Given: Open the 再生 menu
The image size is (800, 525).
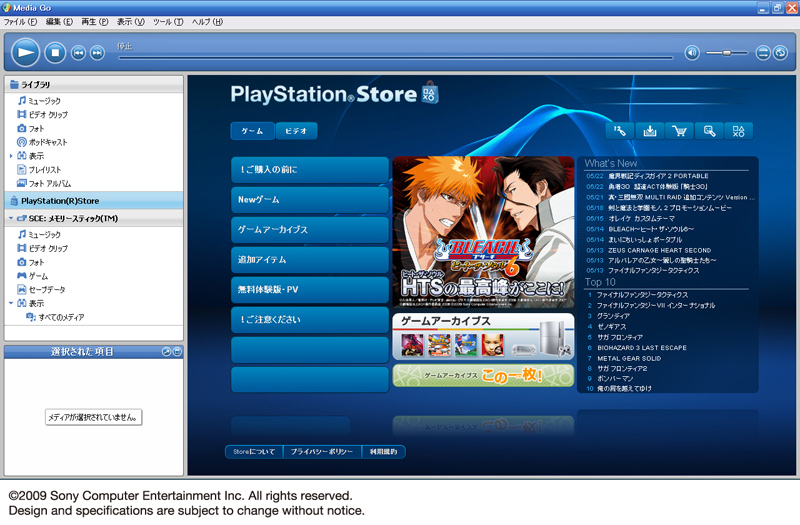Looking at the screenshot, I should click(x=95, y=22).
